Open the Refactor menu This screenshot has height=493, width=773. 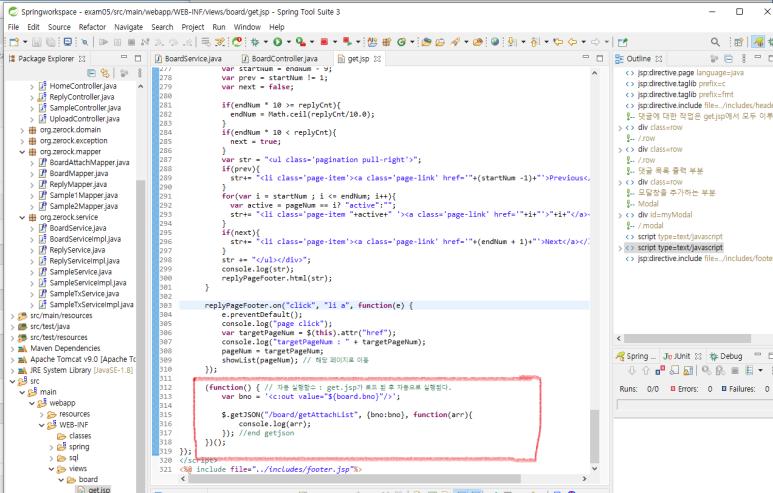pyautogui.click(x=92, y=27)
